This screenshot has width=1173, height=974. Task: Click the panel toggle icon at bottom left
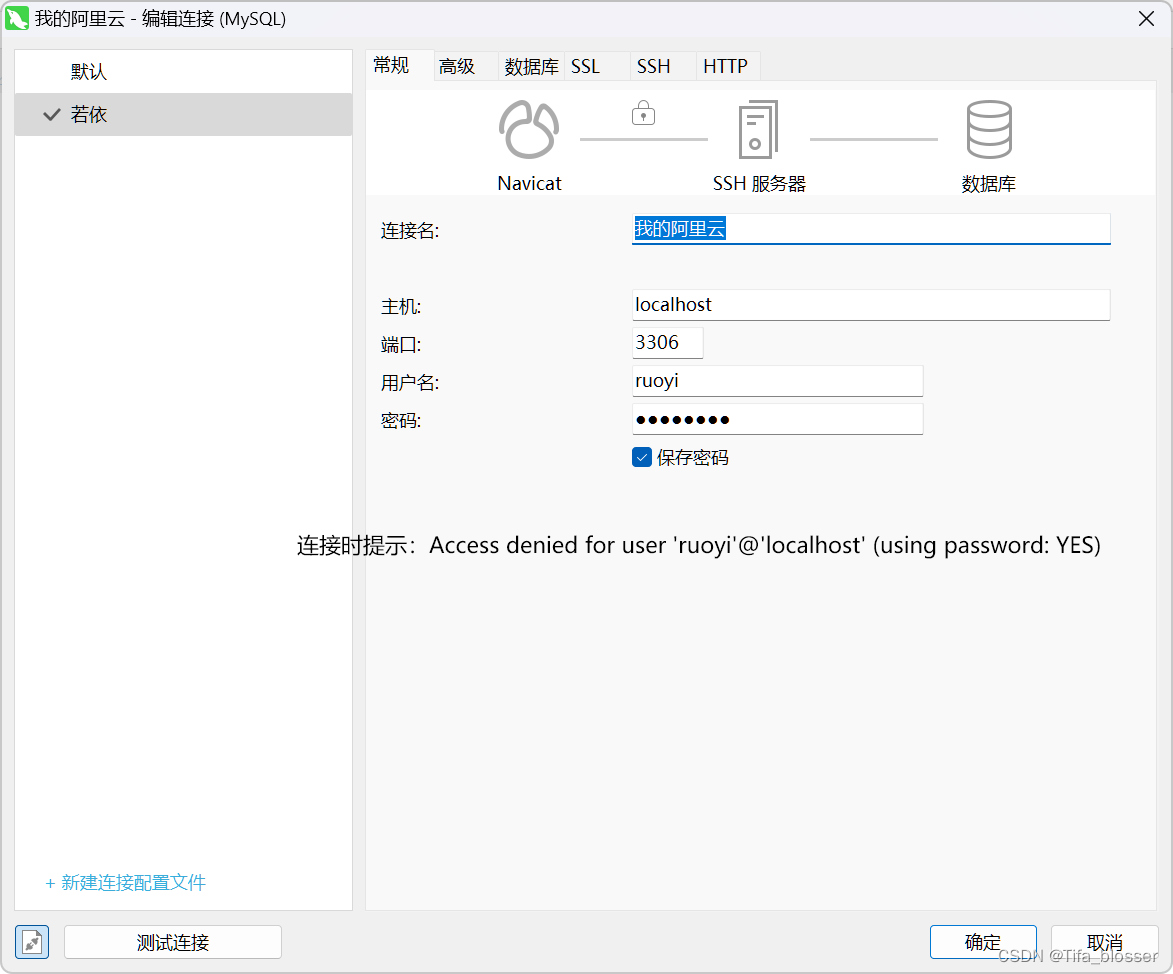pos(31,941)
